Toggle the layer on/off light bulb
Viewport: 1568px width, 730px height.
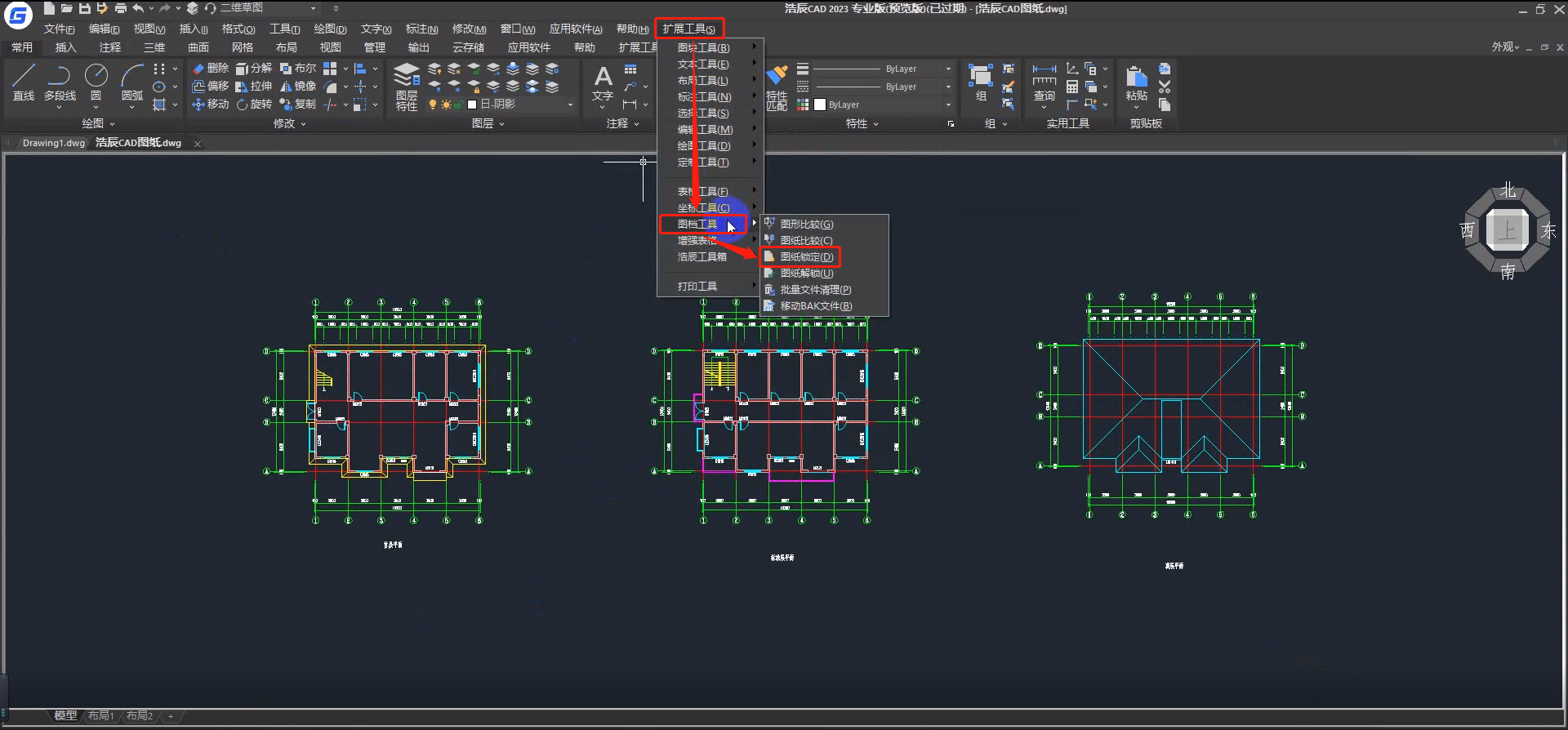pos(433,105)
